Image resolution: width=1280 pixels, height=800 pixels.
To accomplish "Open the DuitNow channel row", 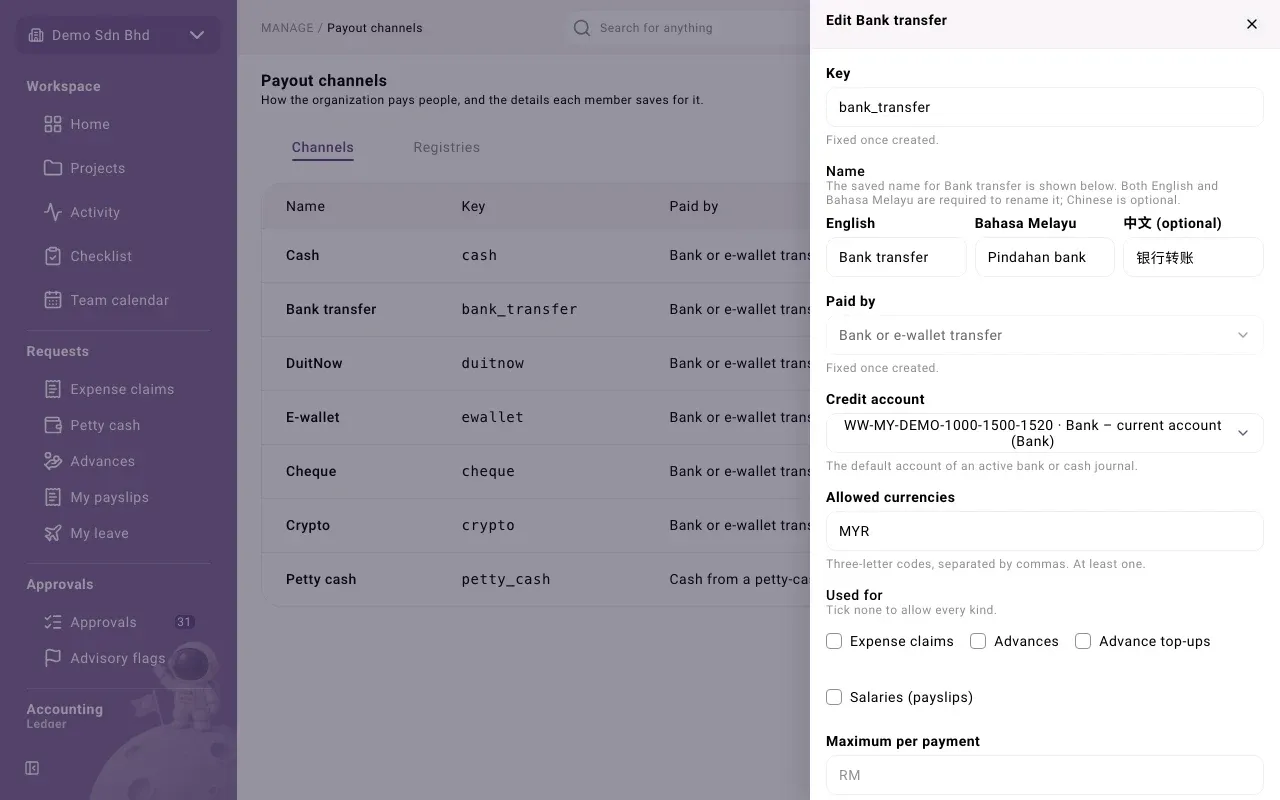I will 536,363.
